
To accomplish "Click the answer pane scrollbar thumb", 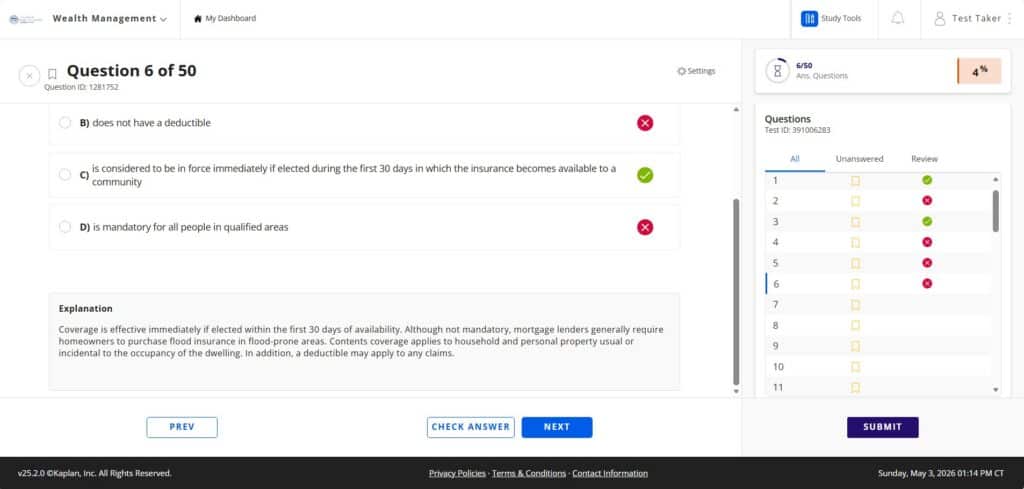I will click(x=737, y=292).
